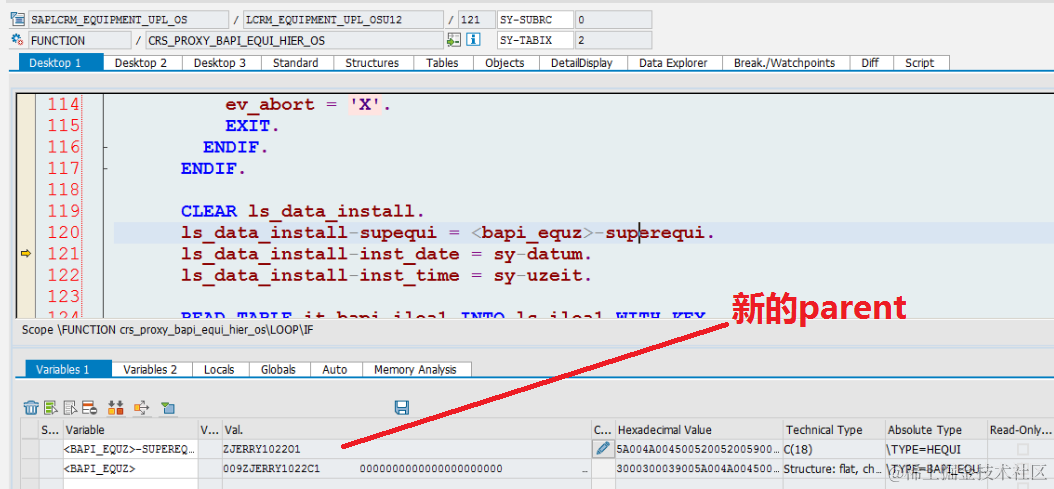Switch to the Auto tab

point(335,369)
